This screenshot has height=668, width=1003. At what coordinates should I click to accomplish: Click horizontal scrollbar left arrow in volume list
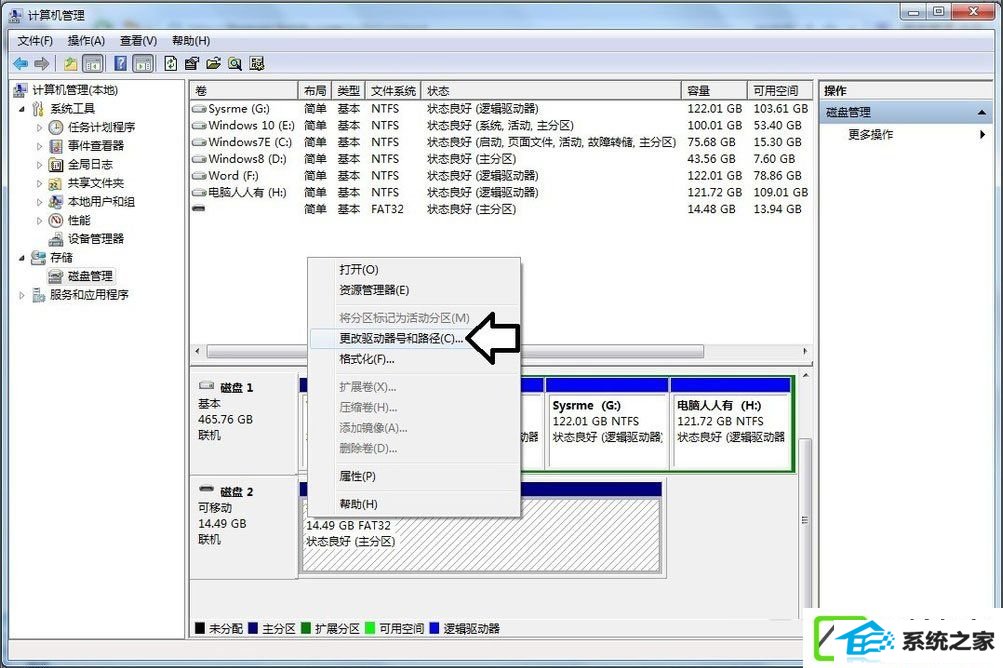coord(198,351)
